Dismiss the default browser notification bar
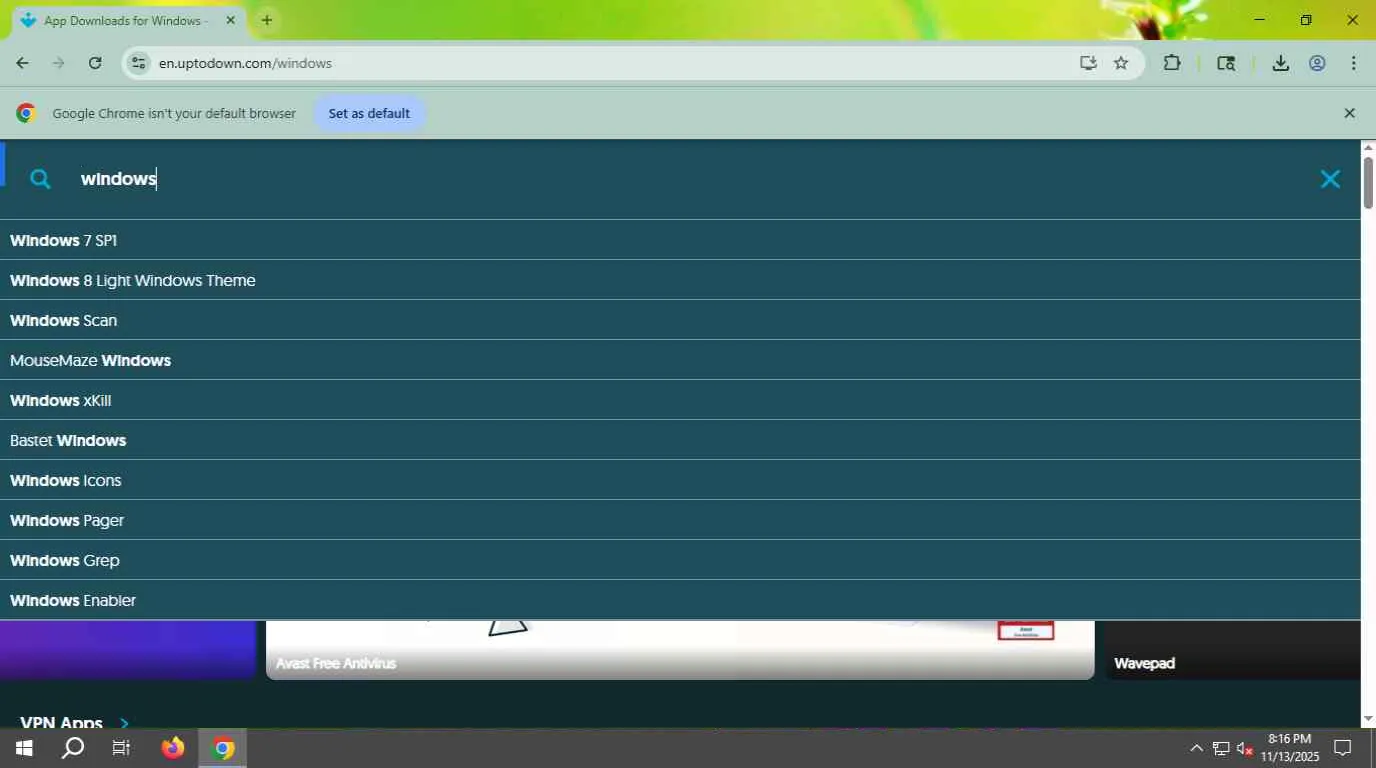The height and width of the screenshot is (768, 1376). tap(1349, 113)
